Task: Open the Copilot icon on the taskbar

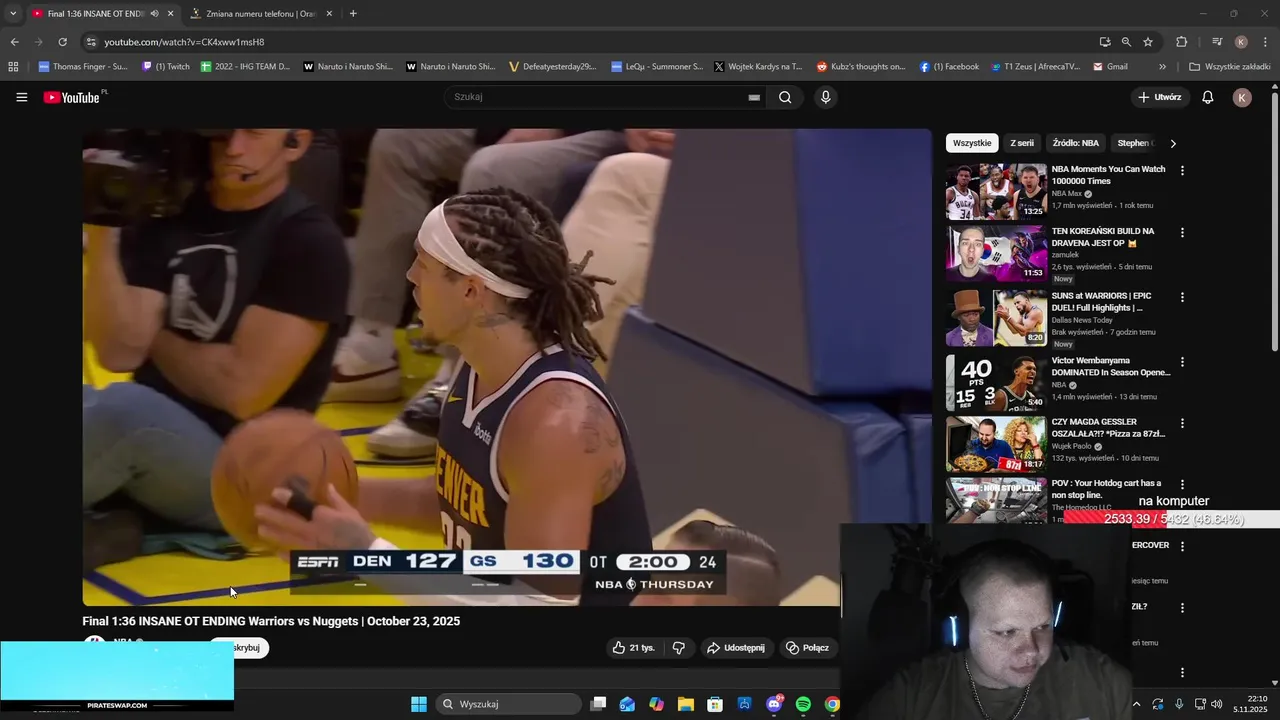Action: 656,704
